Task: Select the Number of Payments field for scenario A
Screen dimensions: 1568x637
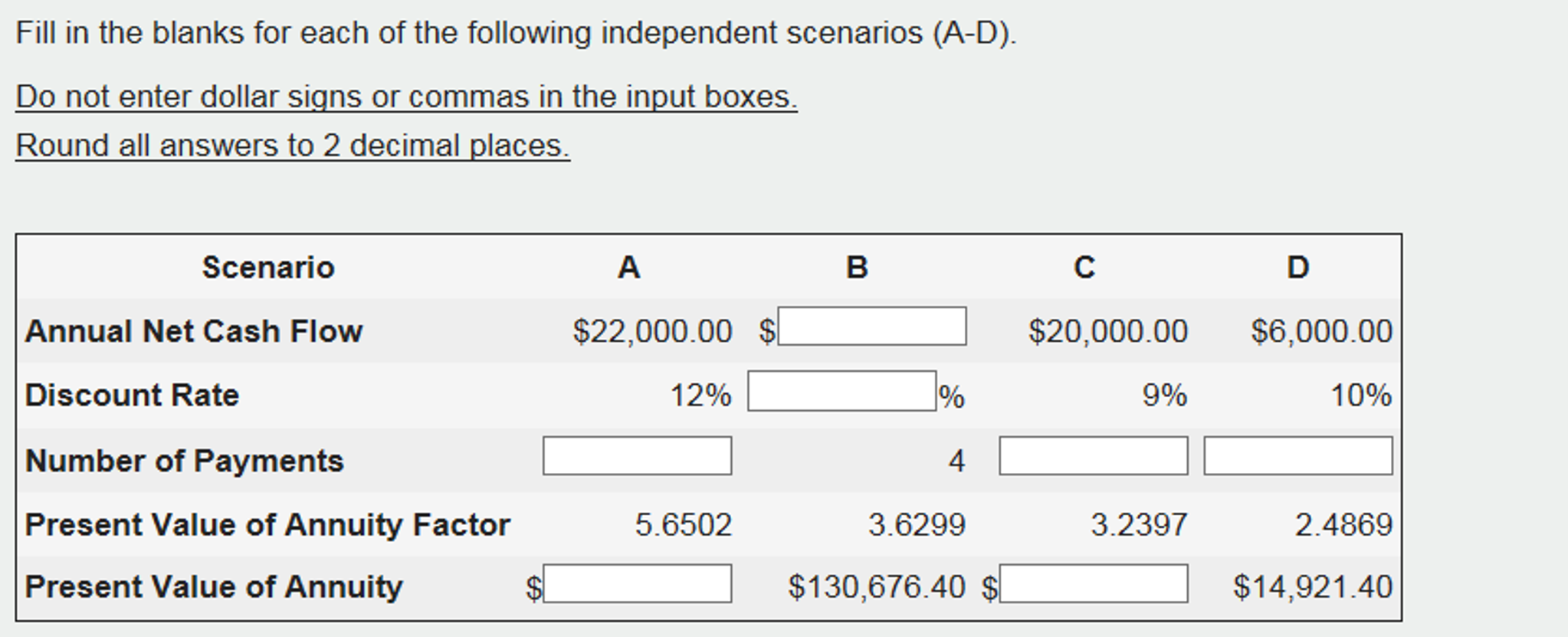Action: pos(636,458)
